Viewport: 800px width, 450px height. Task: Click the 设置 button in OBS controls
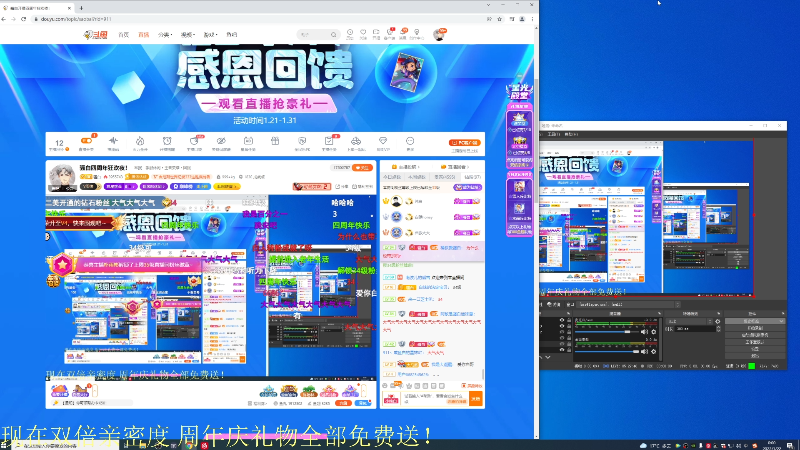(x=755, y=349)
